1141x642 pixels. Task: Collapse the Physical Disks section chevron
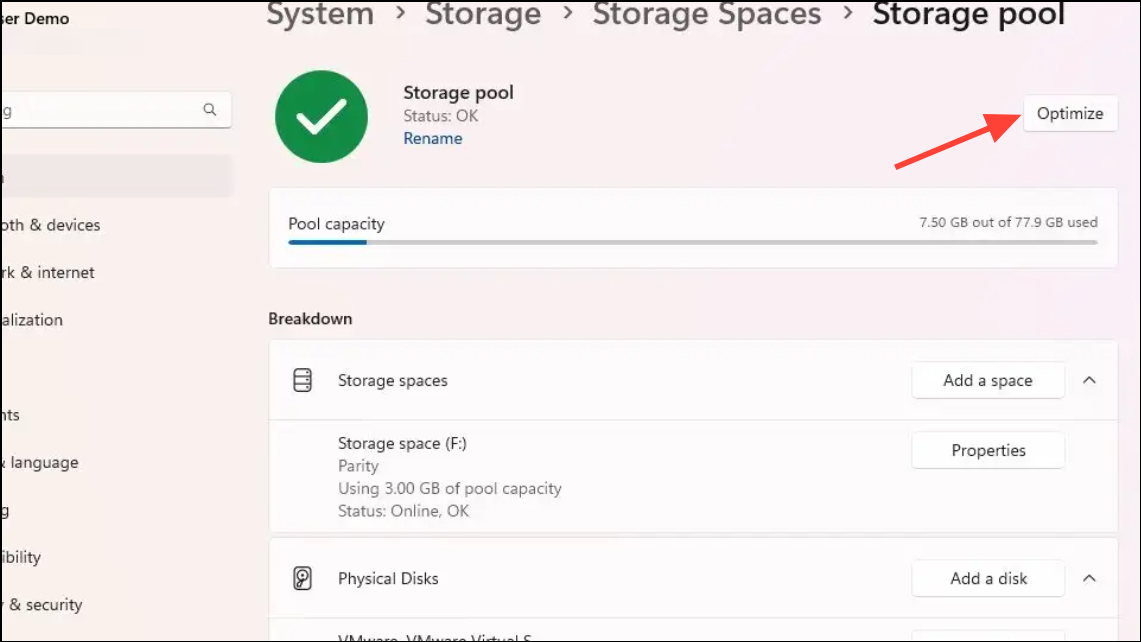[x=1090, y=578]
